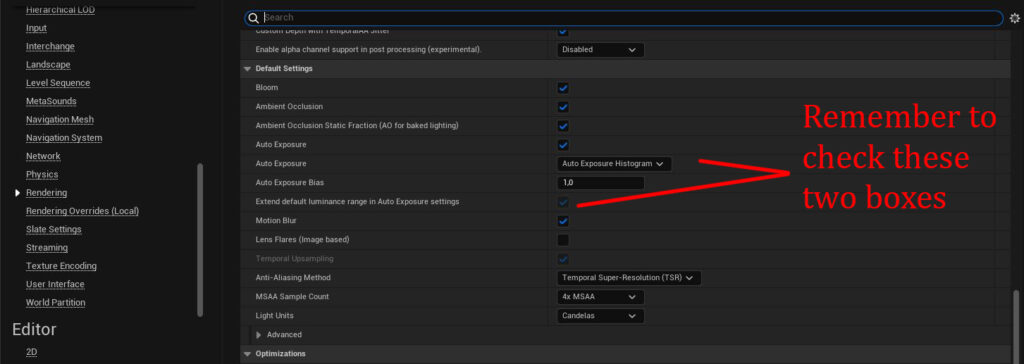Select the Rendering settings category
The width and height of the screenshot is (1024, 364).
point(46,193)
